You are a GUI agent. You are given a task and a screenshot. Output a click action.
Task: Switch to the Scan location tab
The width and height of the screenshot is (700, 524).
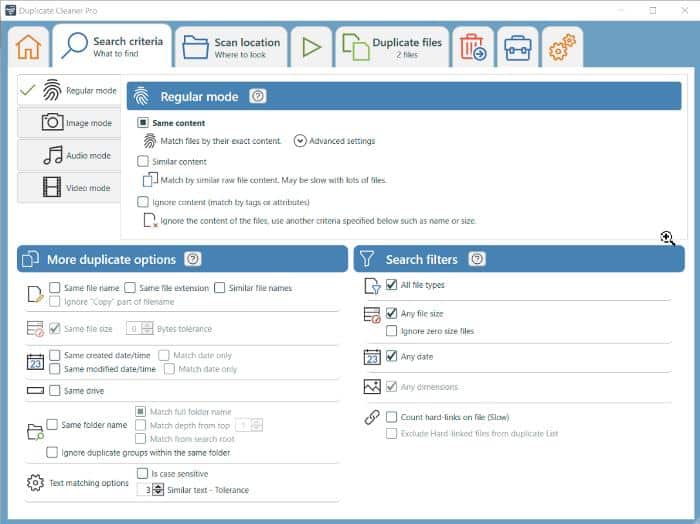[231, 47]
